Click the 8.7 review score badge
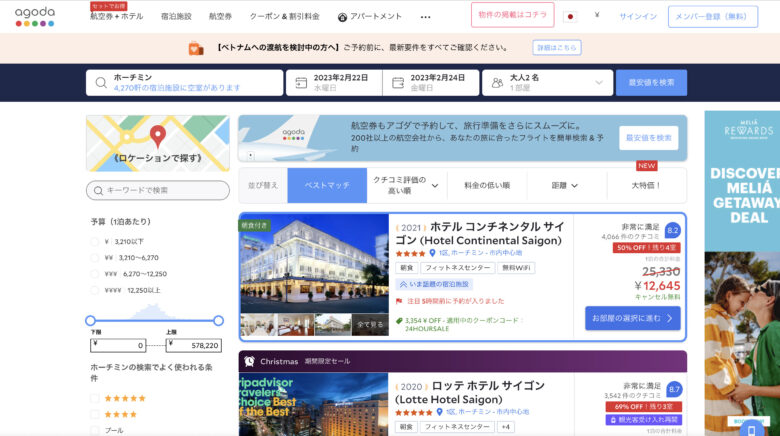780x436 pixels. point(674,389)
